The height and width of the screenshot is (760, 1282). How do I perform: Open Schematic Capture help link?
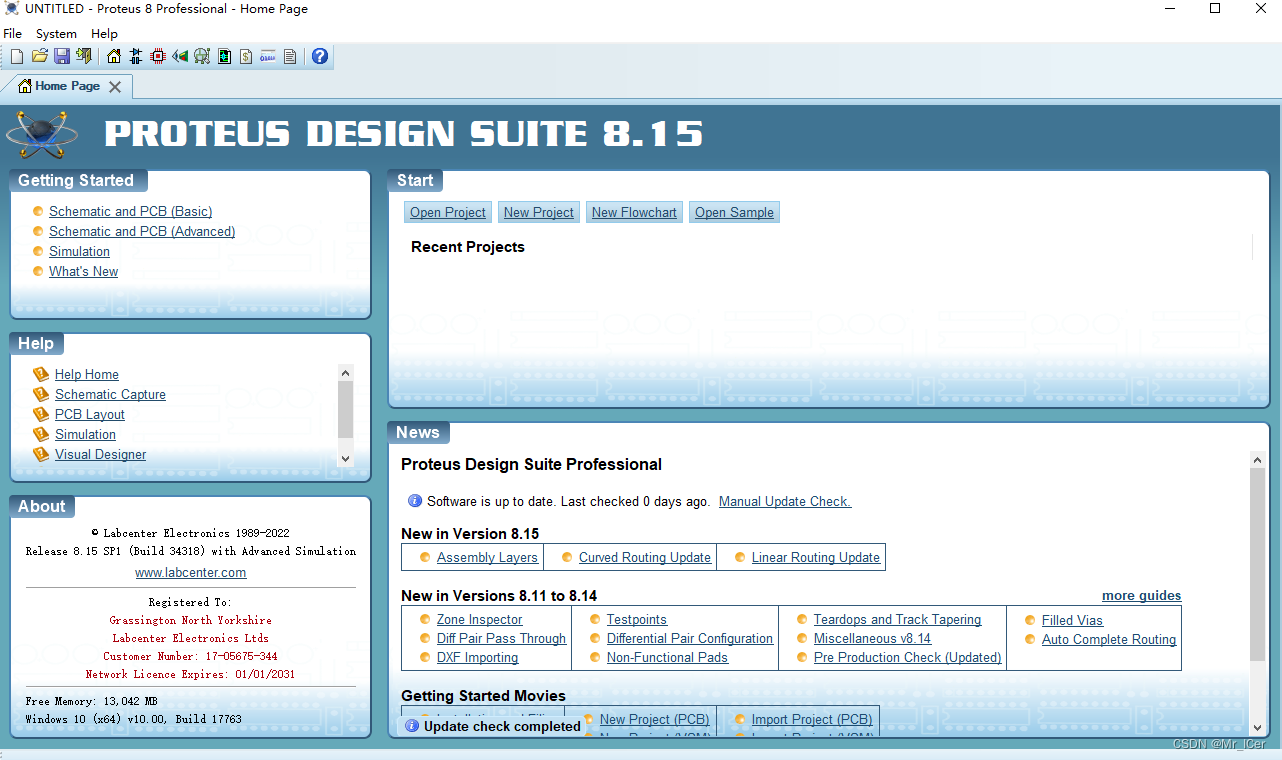(x=110, y=394)
